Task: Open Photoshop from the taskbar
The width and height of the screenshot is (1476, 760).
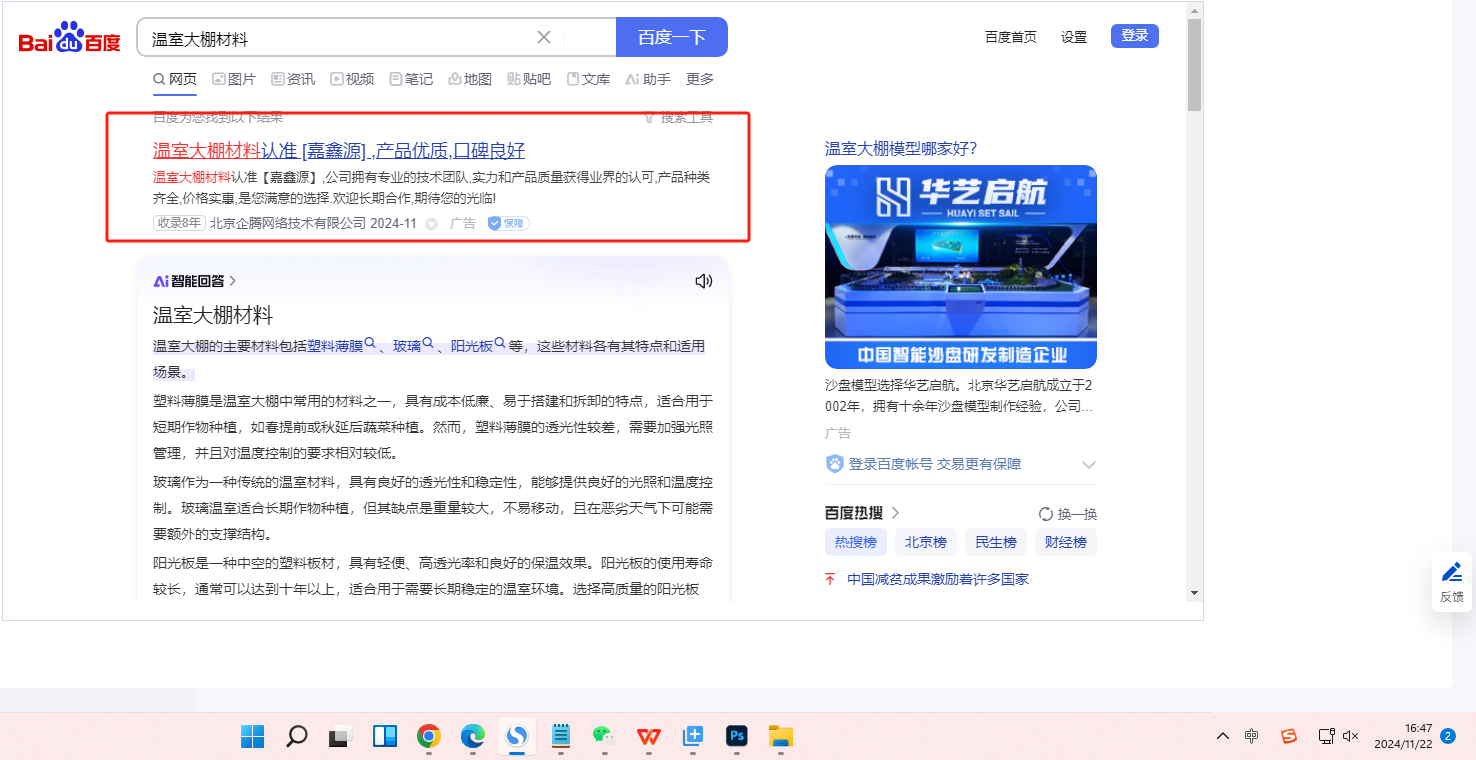Action: (x=737, y=737)
